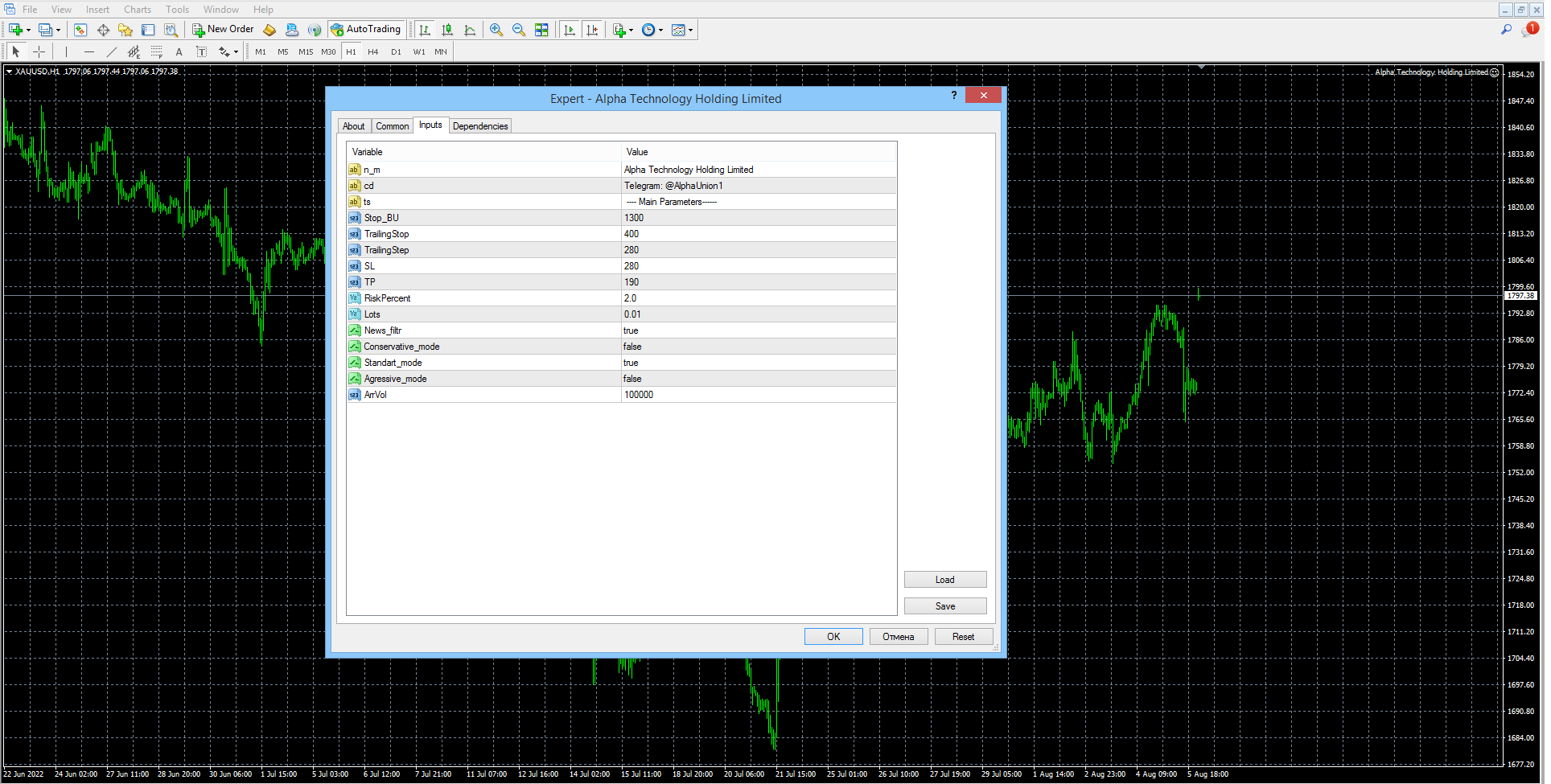The image size is (1551, 784).
Task: Select the text tool A
Action: pyautogui.click(x=179, y=51)
